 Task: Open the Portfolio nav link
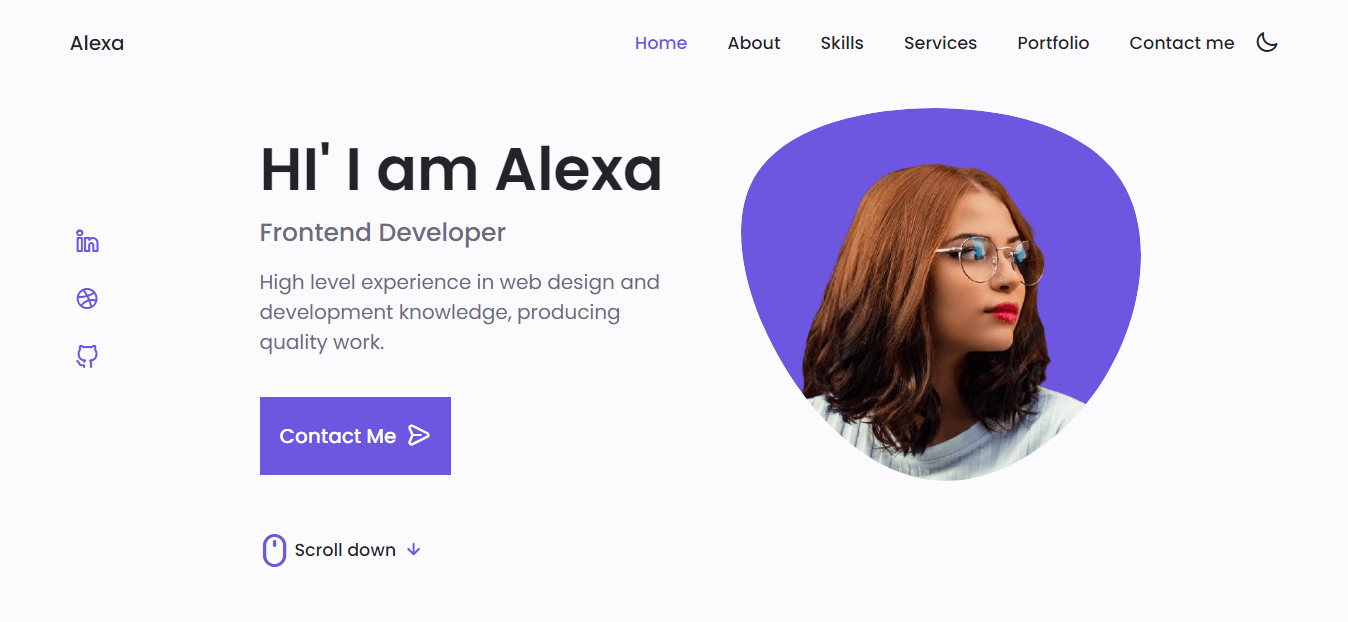[x=1053, y=43]
